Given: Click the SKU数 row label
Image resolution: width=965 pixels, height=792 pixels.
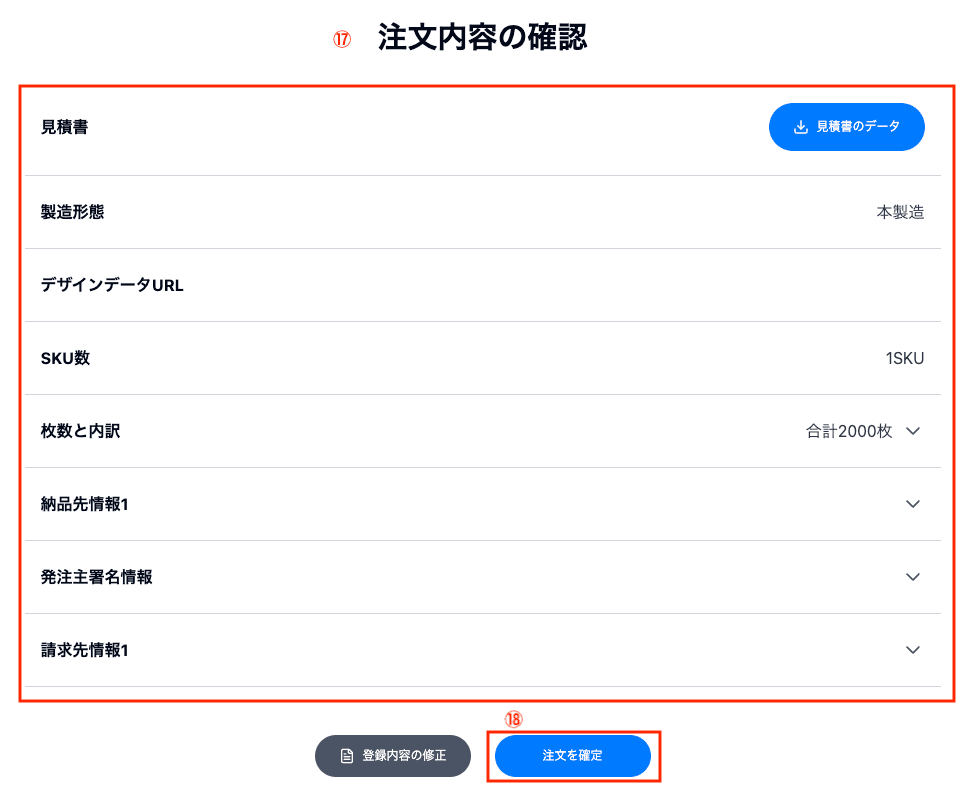Looking at the screenshot, I should pos(65,358).
